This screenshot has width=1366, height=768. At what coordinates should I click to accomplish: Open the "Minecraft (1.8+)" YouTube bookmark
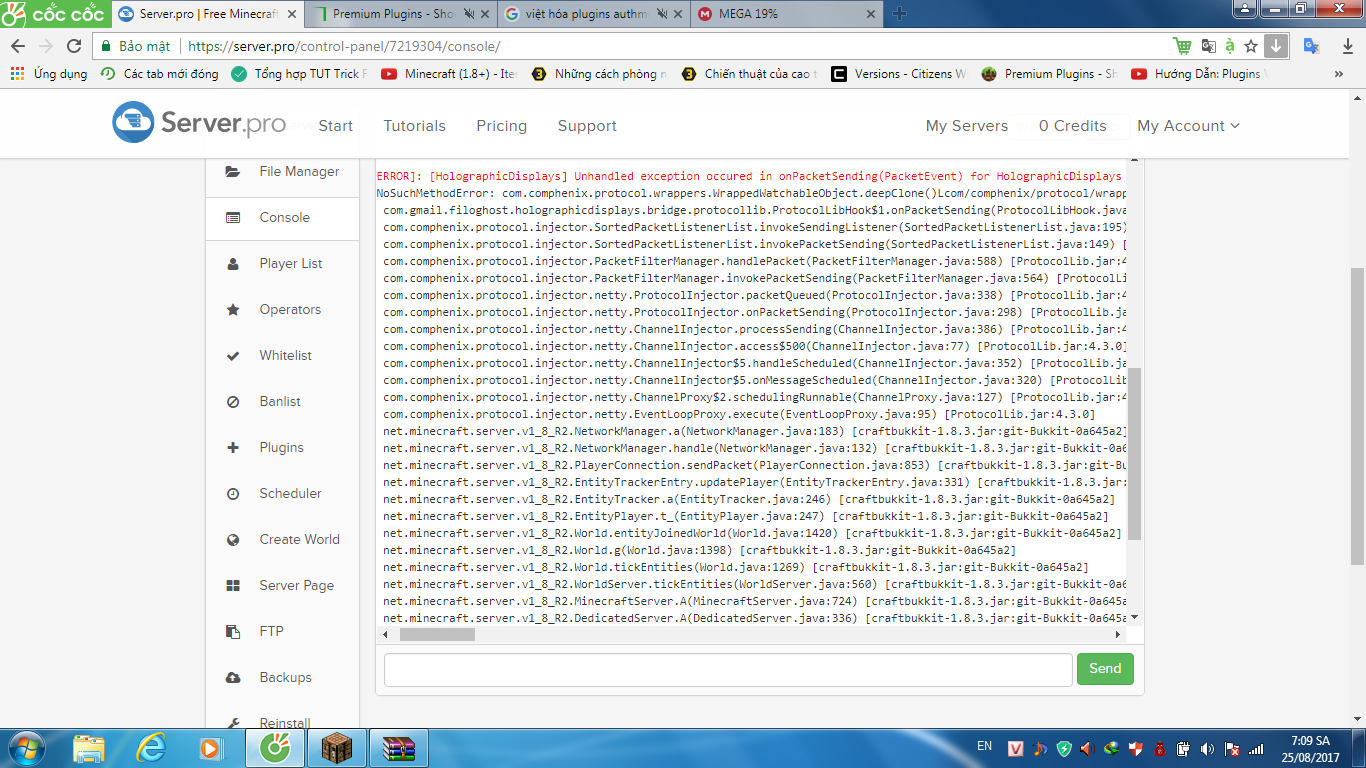449,74
